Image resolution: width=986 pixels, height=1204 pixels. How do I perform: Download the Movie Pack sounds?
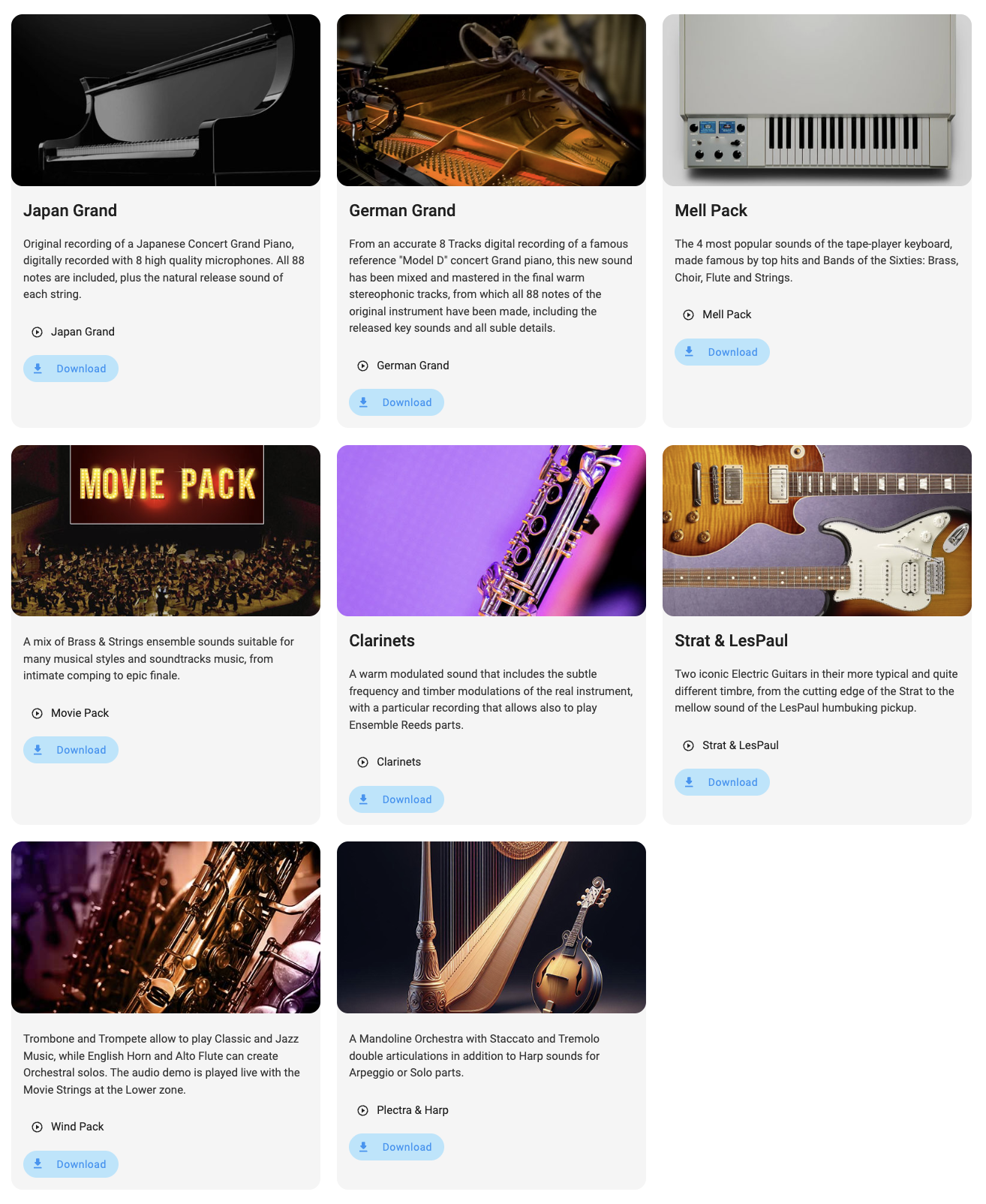pyautogui.click(x=71, y=750)
